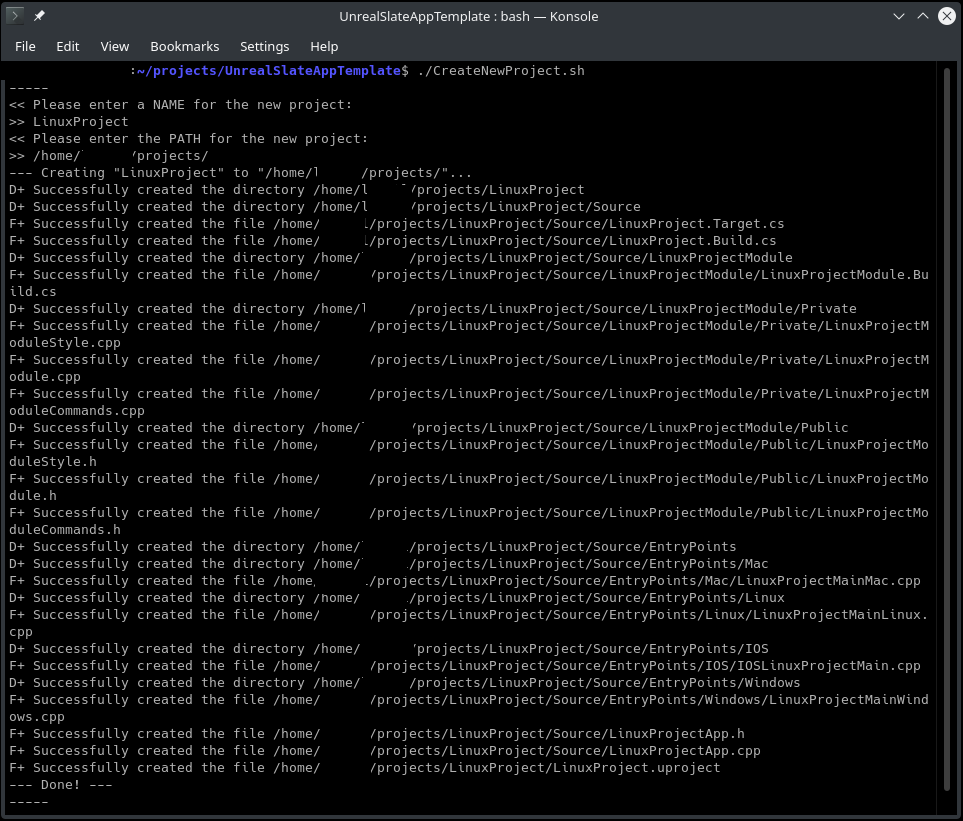Click the window title 'UnrealSlateAppTemplate : bash — Konsole'

[x=469, y=17]
